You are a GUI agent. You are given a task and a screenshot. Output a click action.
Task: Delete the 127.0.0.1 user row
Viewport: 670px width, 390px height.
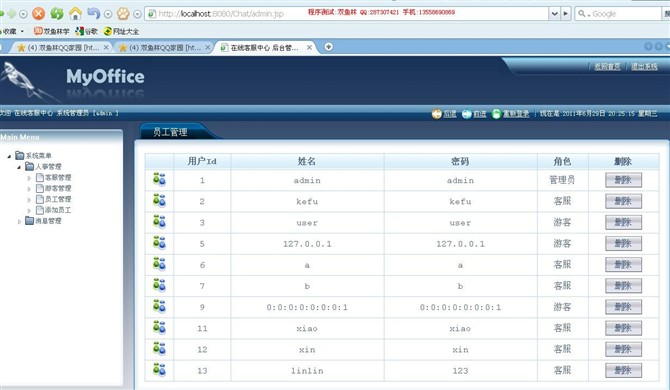[x=623, y=243]
